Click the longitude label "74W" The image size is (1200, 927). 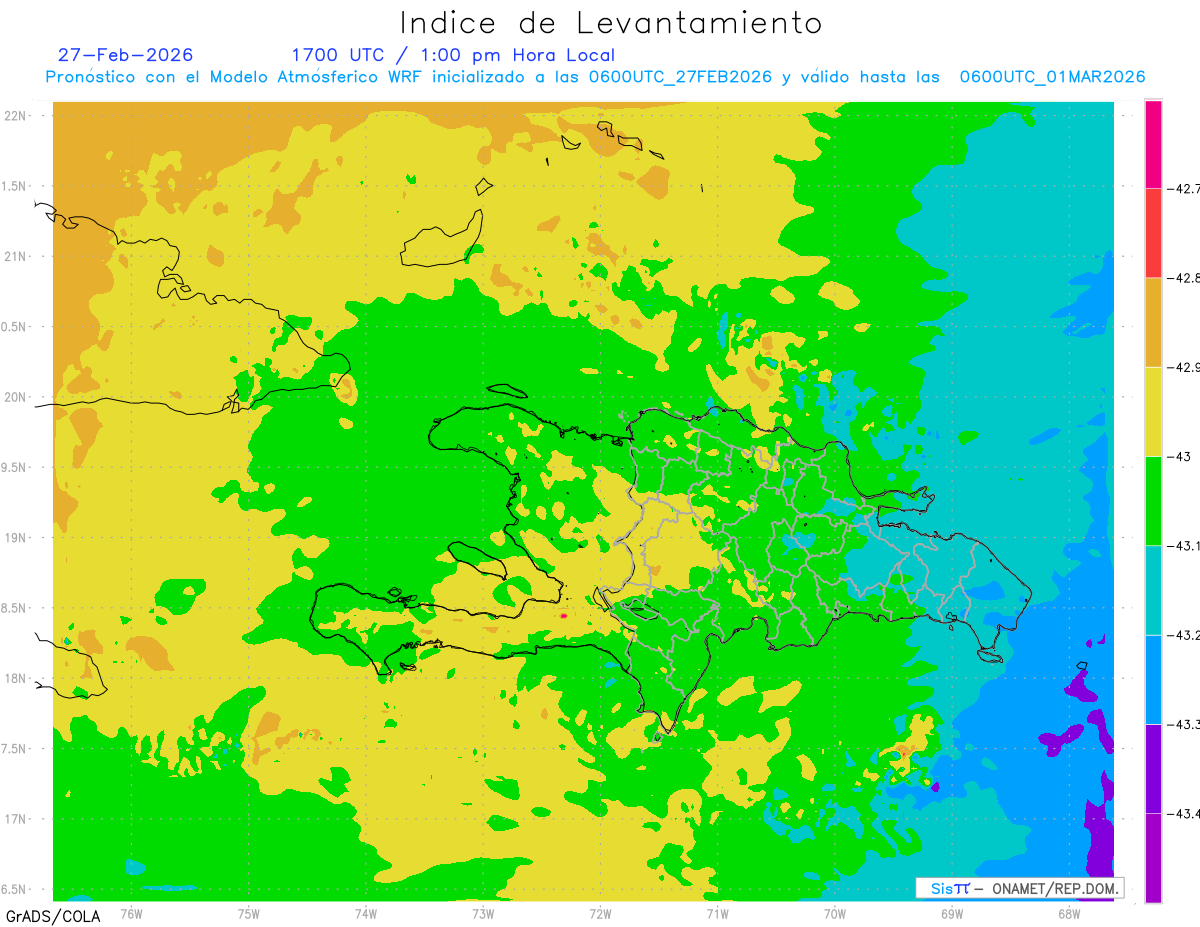(366, 913)
